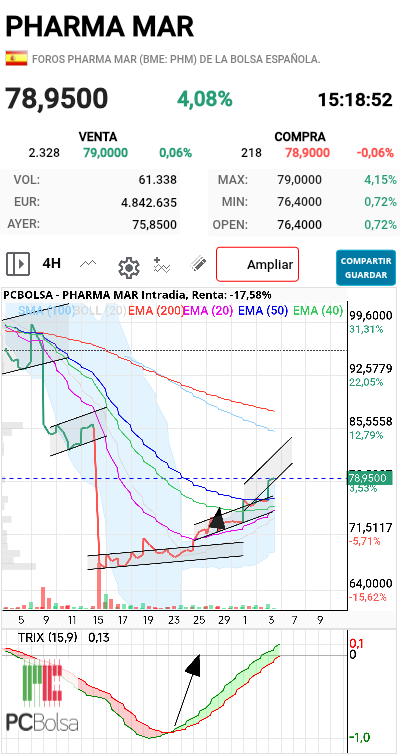Click the EMA (200) indicator label
Screen dimensions: 400x754
pyautogui.click(x=156, y=311)
